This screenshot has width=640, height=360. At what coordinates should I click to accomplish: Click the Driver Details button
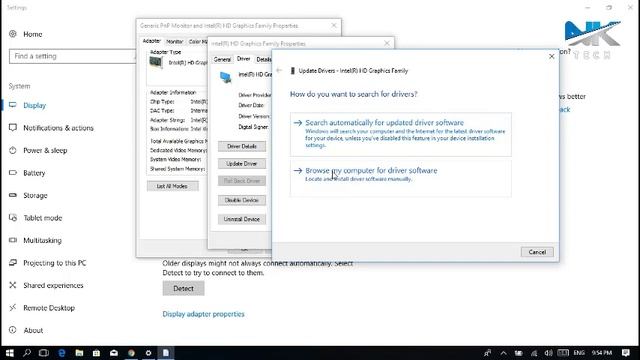tap(242, 146)
